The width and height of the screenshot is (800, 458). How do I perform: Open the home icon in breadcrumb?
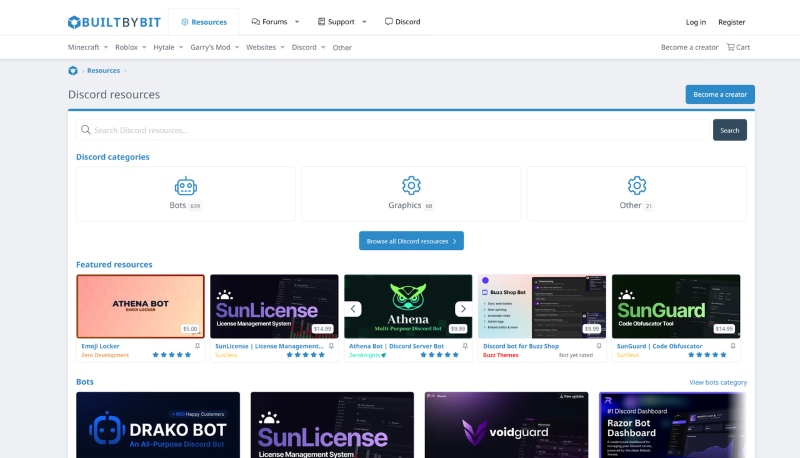73,71
